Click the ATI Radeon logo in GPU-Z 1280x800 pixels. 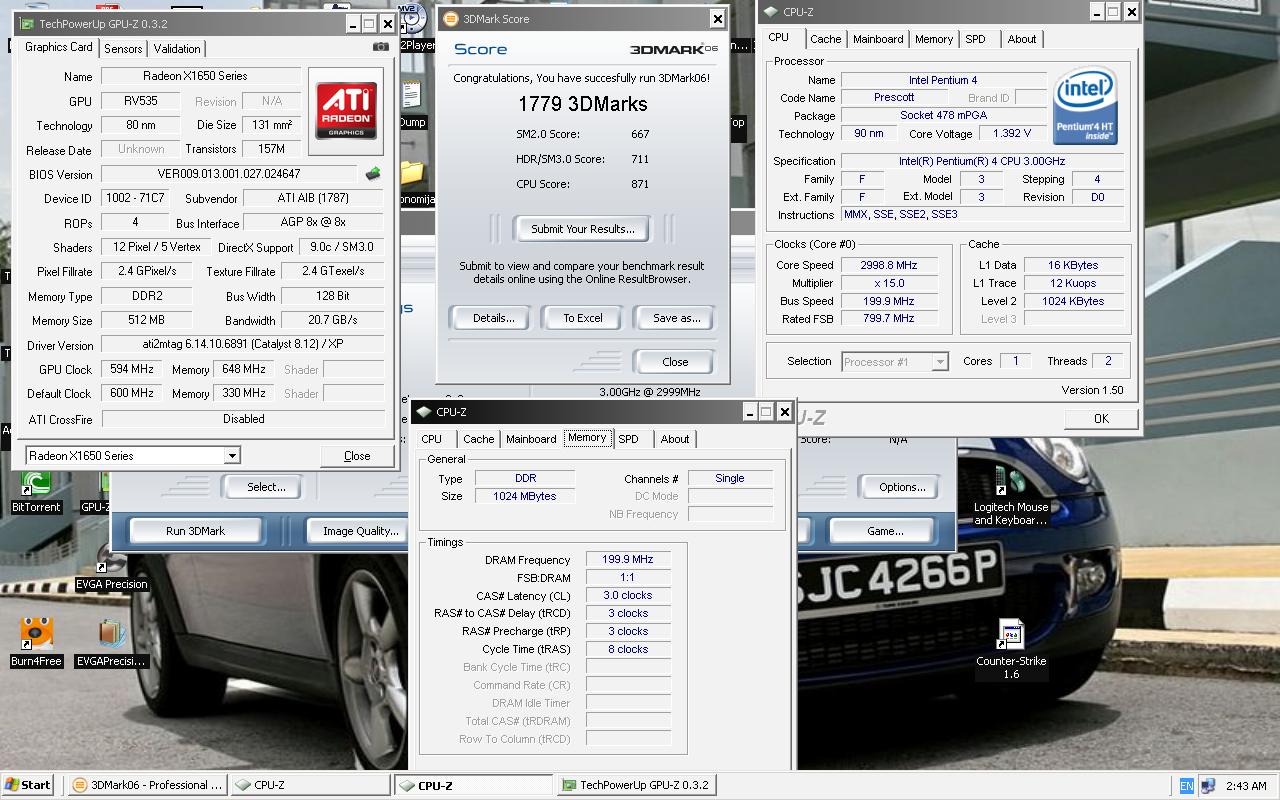pyautogui.click(x=346, y=111)
